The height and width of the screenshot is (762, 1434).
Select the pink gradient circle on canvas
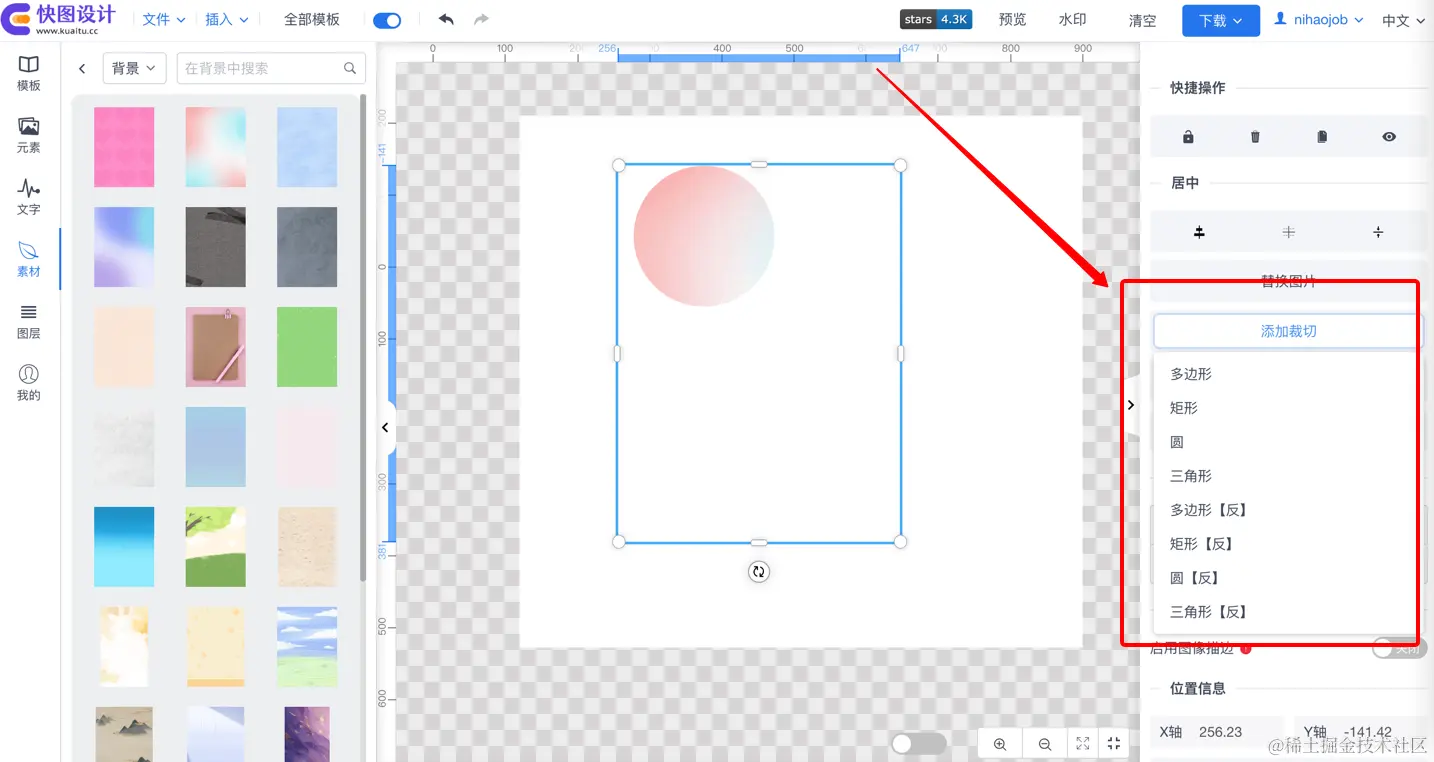[x=704, y=236]
